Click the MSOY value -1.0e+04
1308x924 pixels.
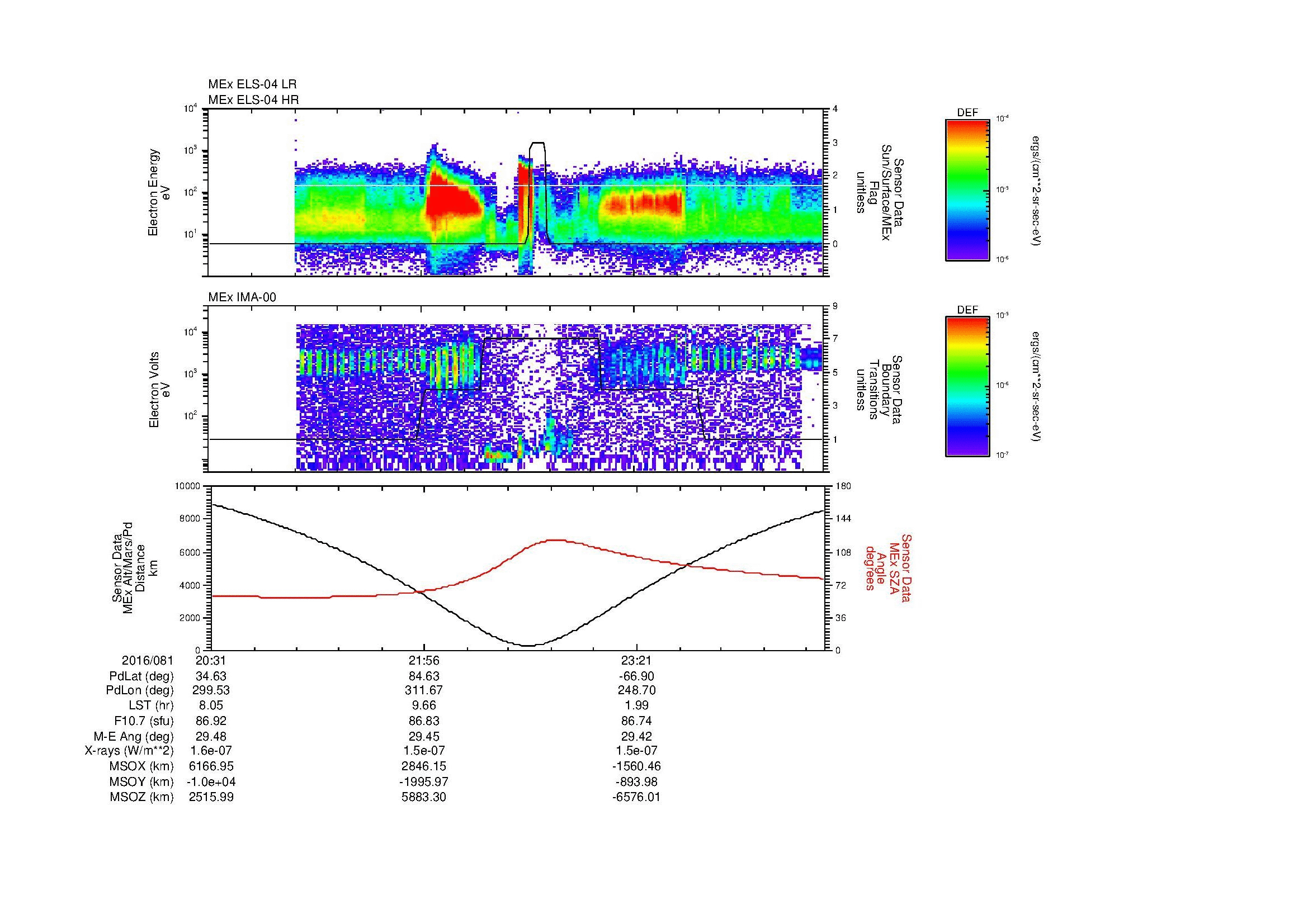click(x=211, y=781)
